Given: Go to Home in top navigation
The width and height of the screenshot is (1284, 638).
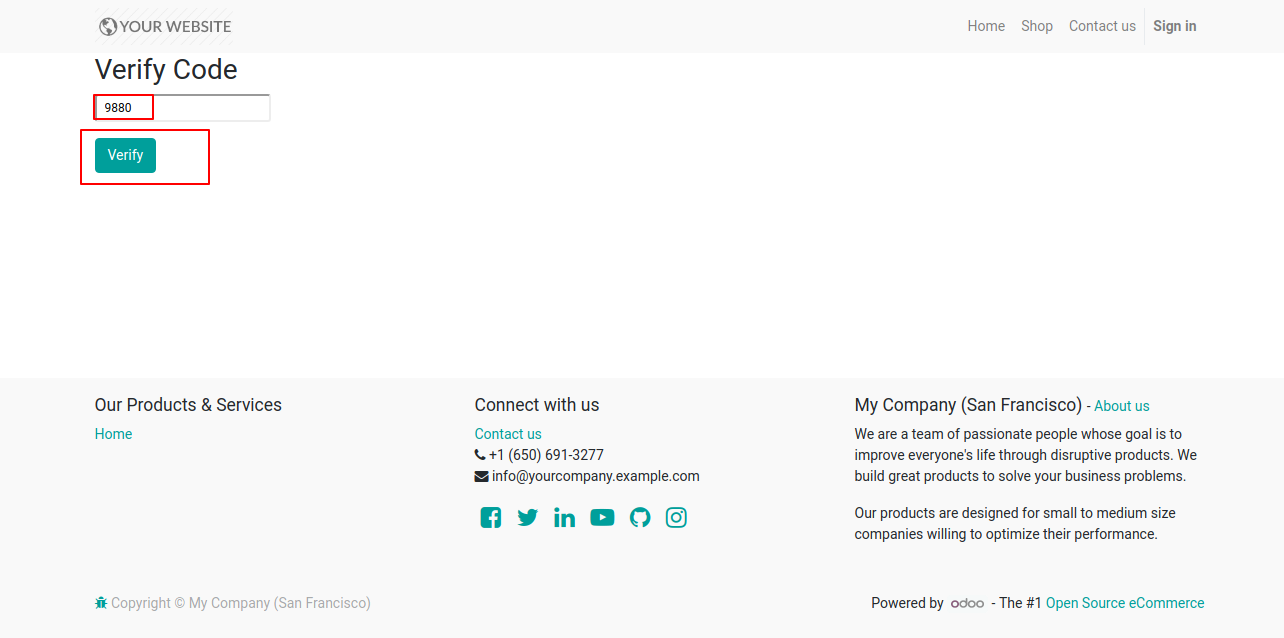Looking at the screenshot, I should [986, 26].
